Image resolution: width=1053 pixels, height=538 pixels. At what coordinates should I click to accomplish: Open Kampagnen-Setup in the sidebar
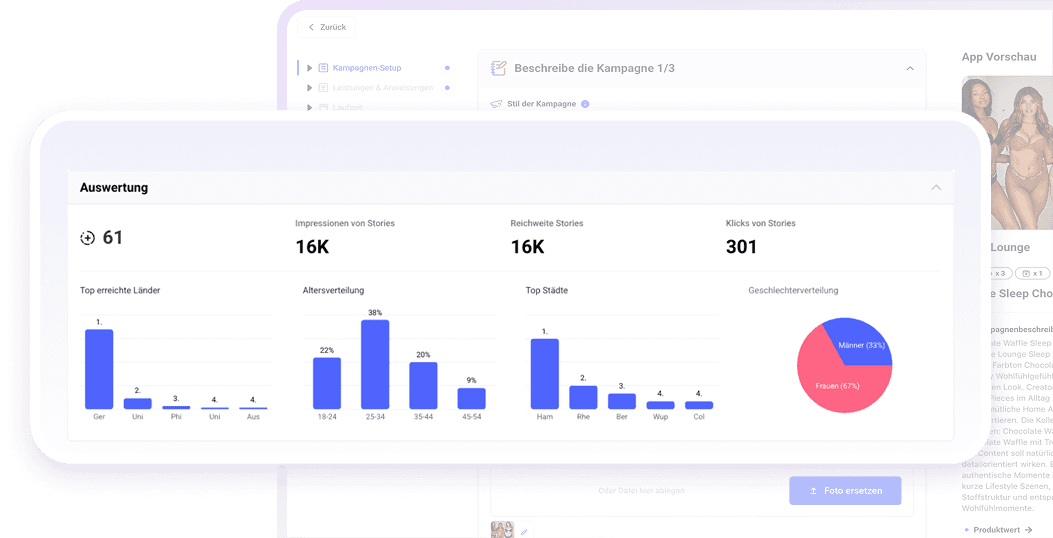tap(367, 68)
